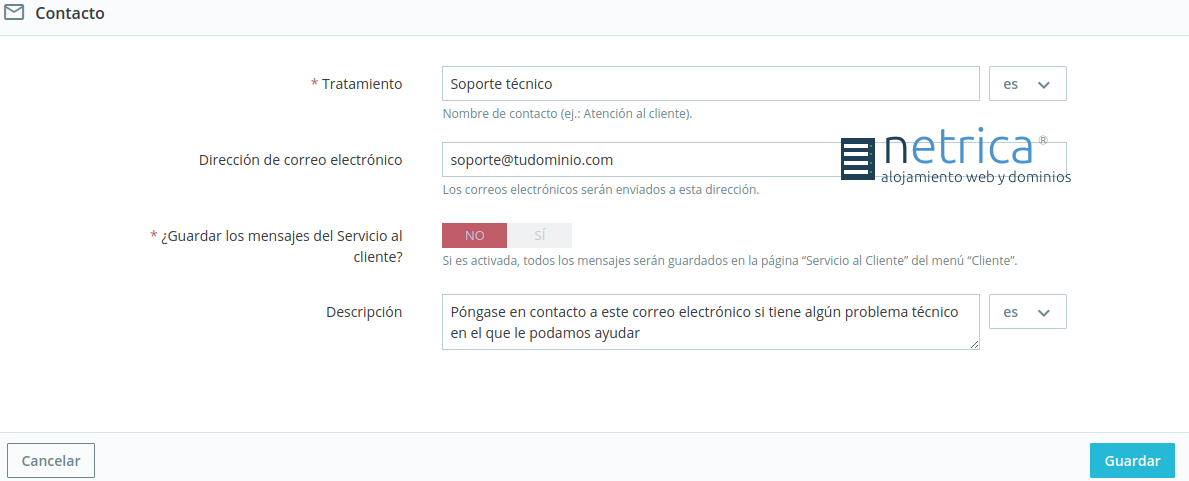
Task: Click inside the Descripción text area
Action: tap(711, 322)
